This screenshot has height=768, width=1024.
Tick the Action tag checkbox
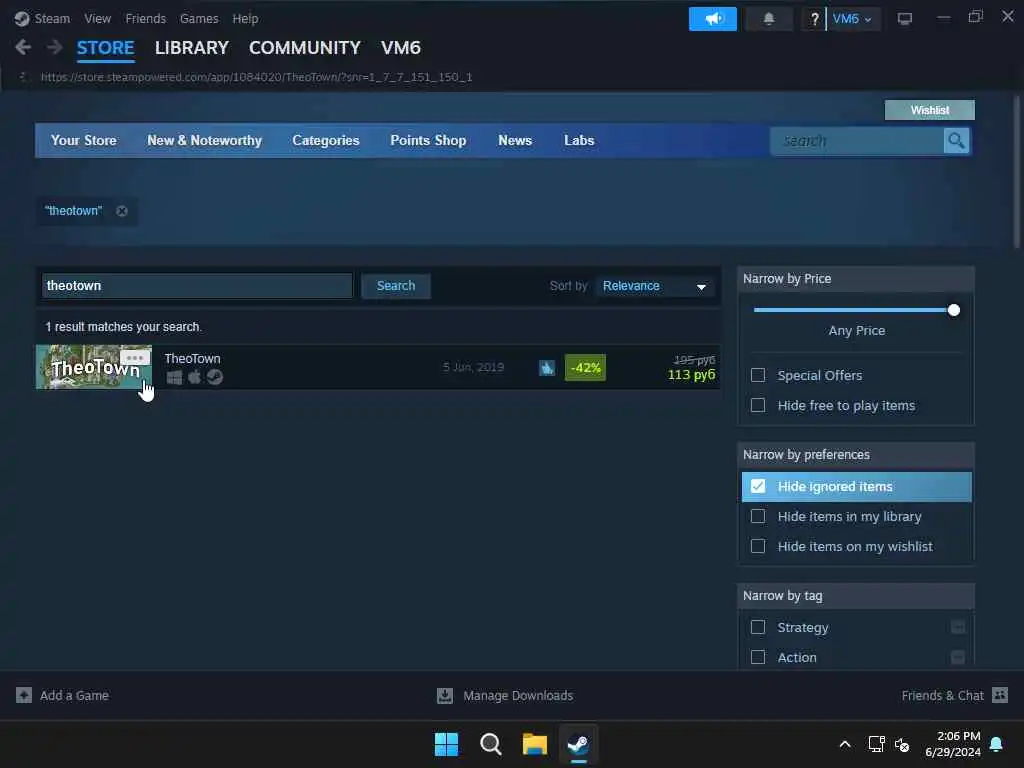click(x=758, y=657)
